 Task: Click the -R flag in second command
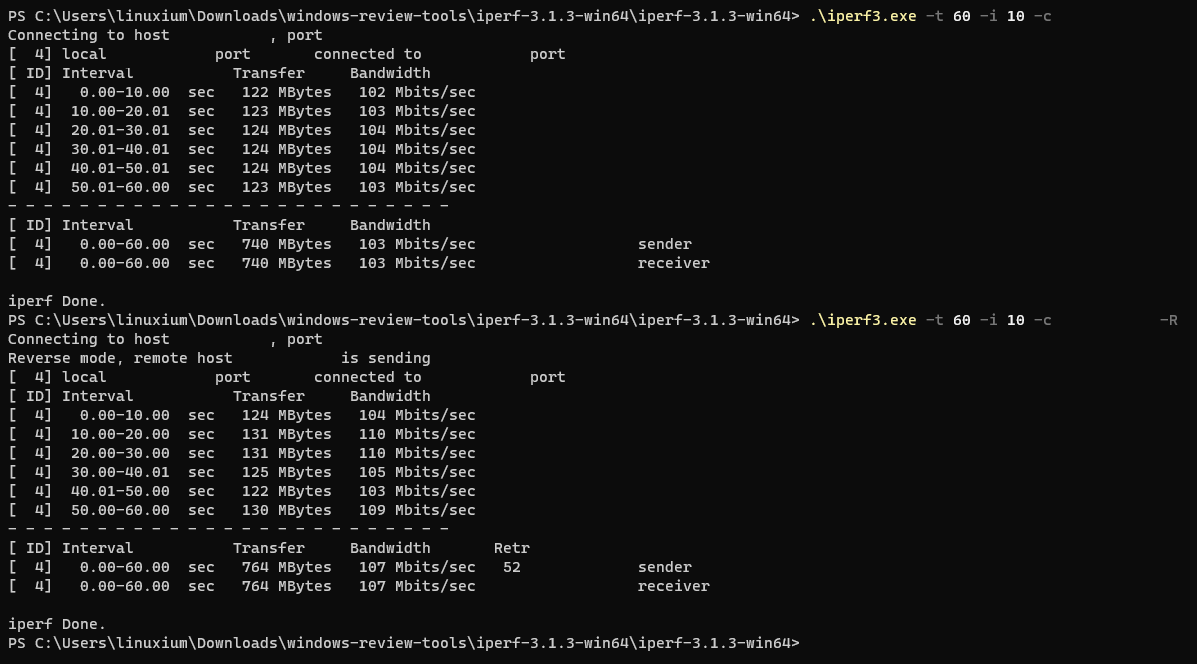1168,321
